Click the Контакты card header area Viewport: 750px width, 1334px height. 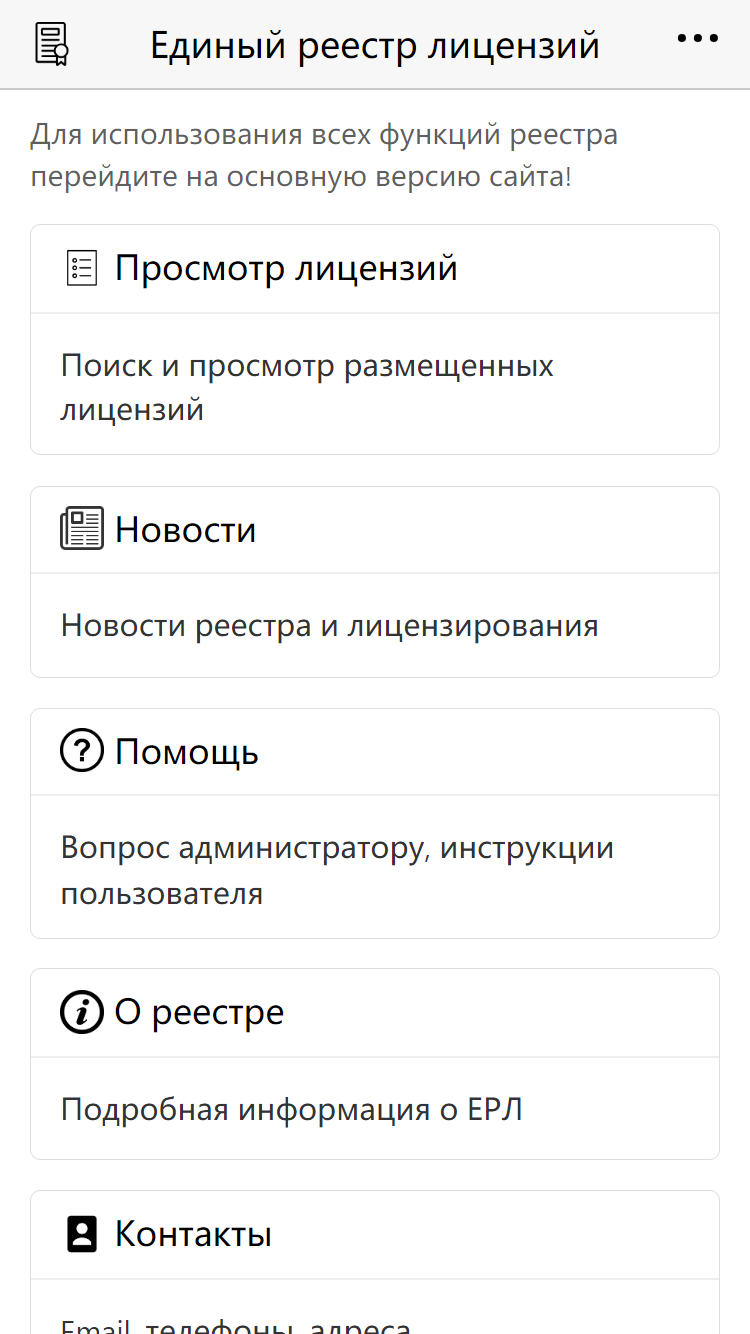coord(375,1235)
